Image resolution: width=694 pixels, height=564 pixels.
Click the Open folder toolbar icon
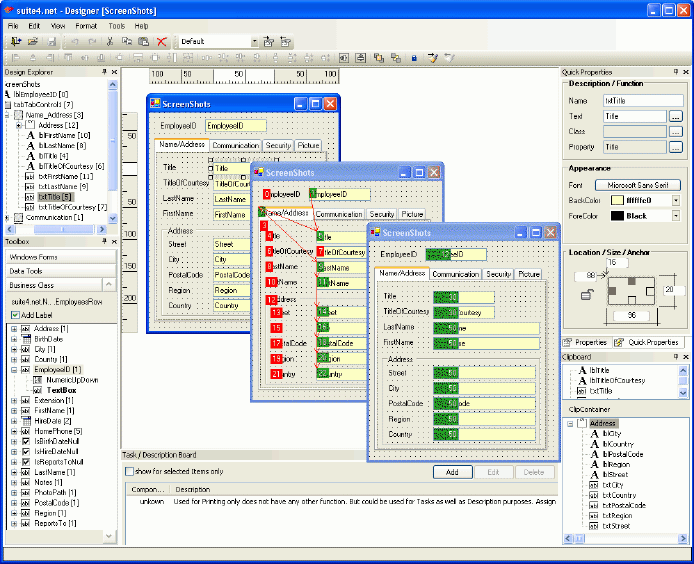(x=33, y=42)
